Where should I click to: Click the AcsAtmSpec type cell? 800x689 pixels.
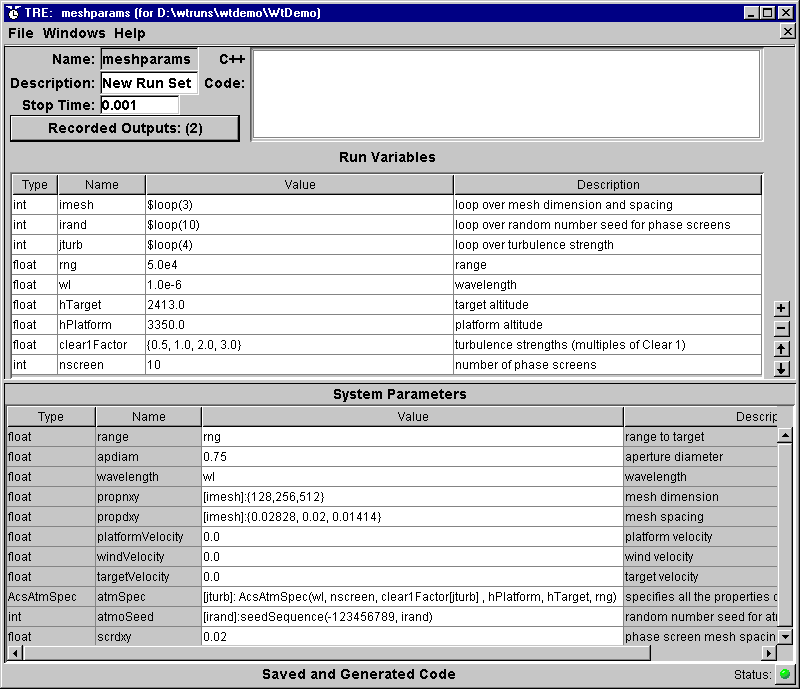(51, 597)
